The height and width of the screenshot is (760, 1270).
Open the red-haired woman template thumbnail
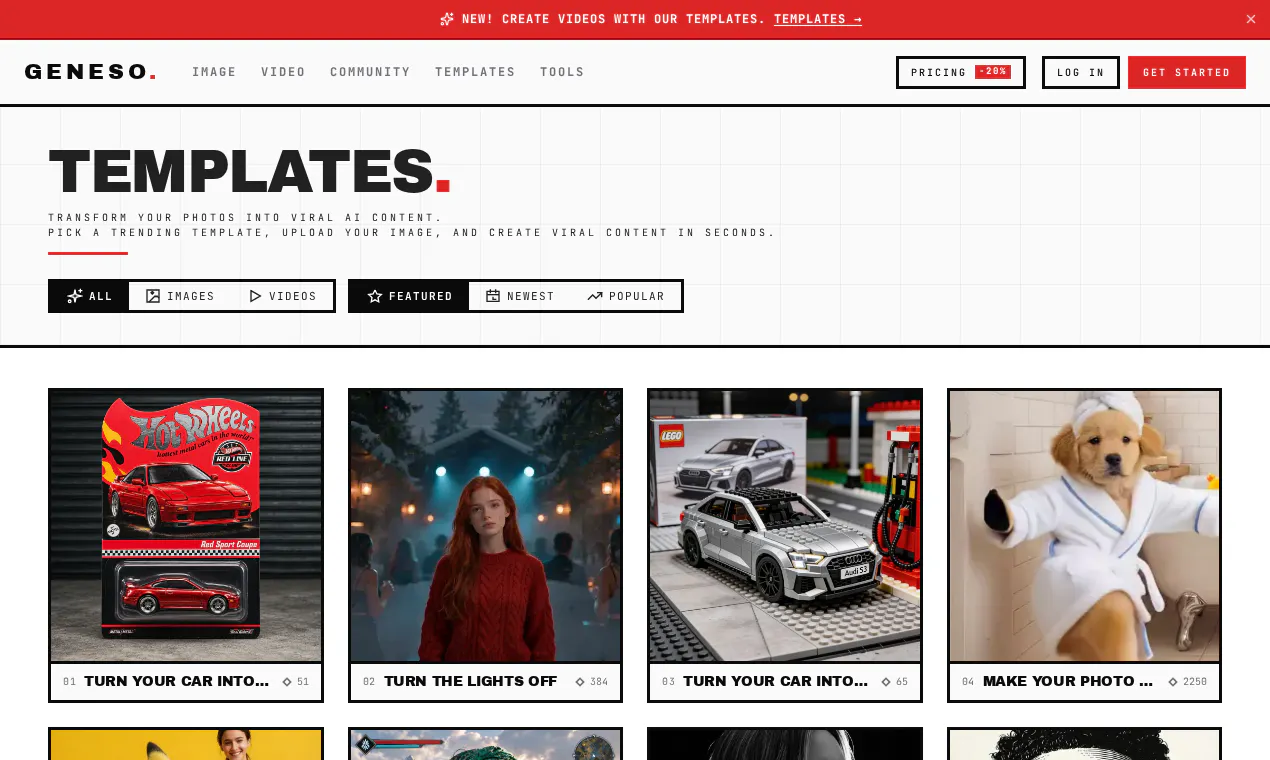point(485,526)
